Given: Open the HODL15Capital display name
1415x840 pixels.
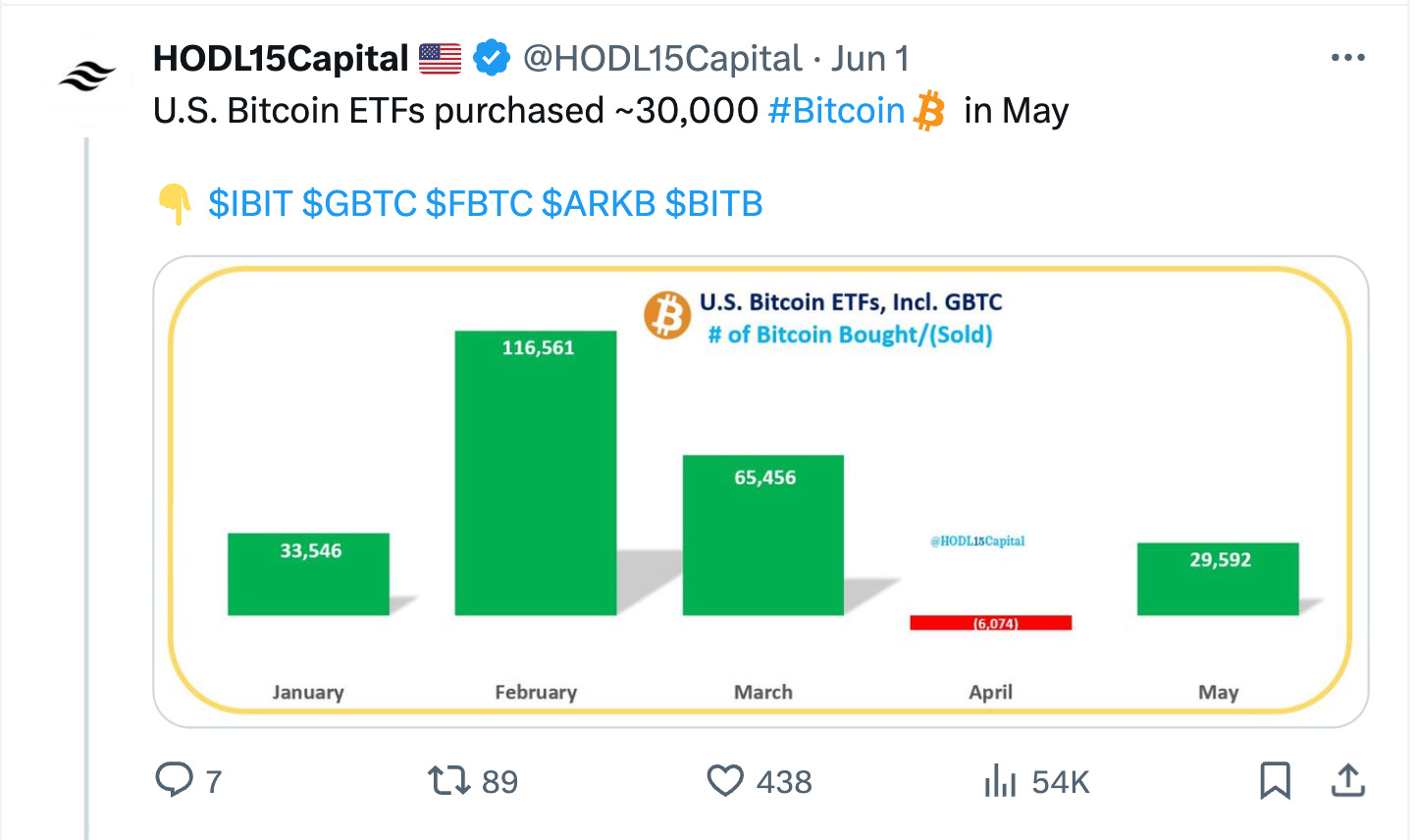Looking at the screenshot, I should (281, 59).
